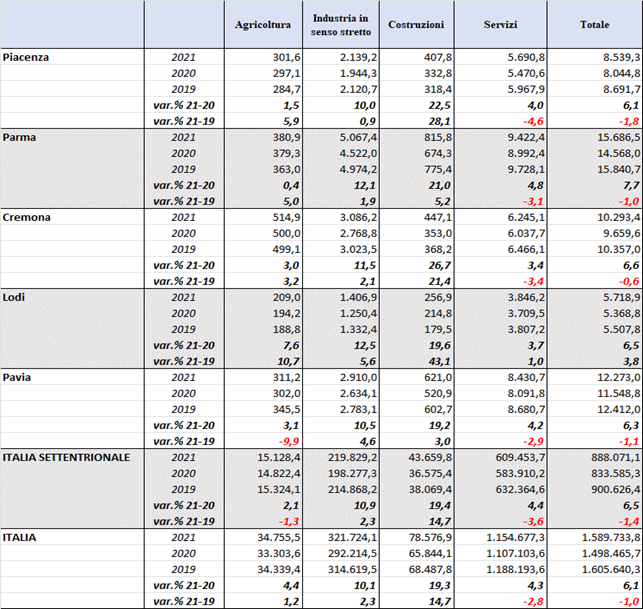Select Parma 2019 Servizi value 9.728,1
The width and height of the screenshot is (643, 609).
pyautogui.click(x=526, y=169)
